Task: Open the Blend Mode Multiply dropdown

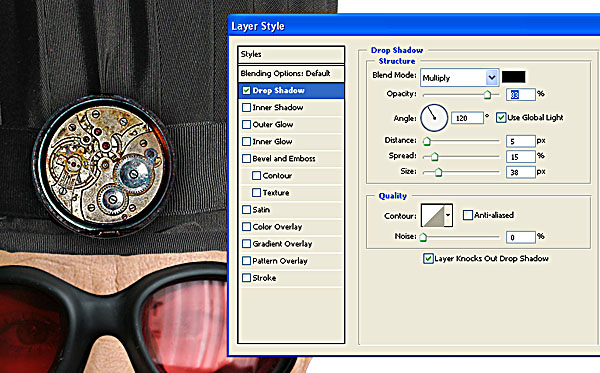Action: (459, 78)
